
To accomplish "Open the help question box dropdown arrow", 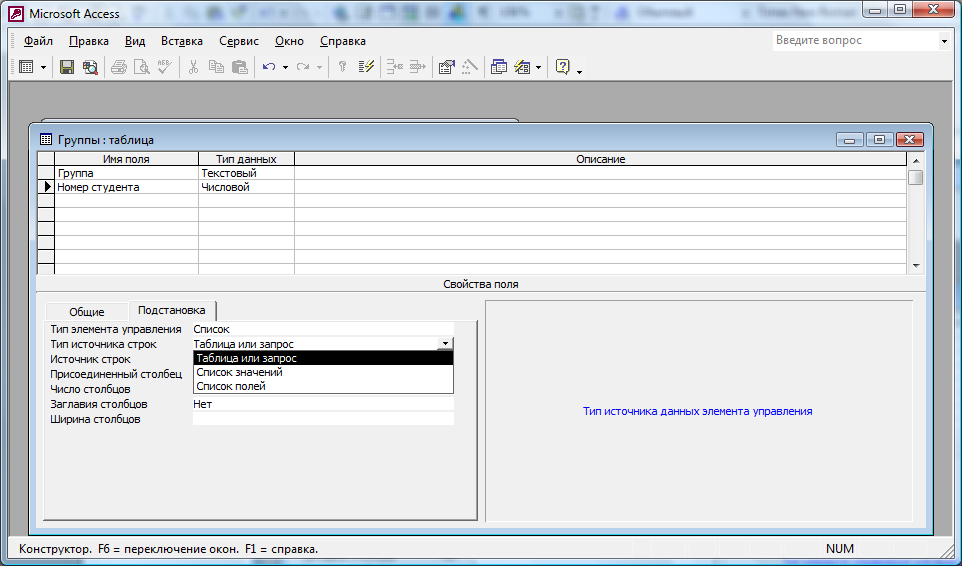I will point(944,41).
